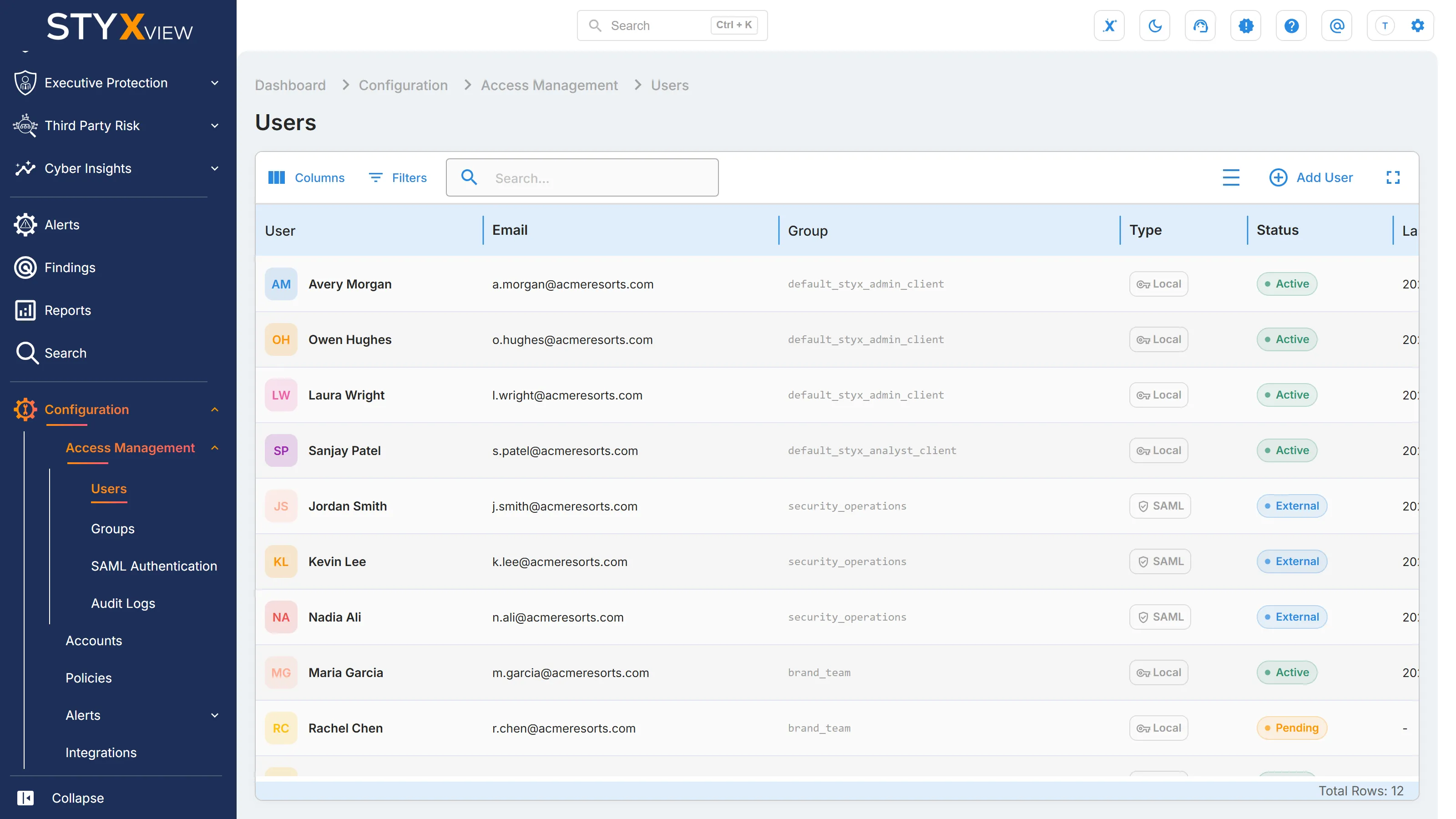Click Avery Morgan's AM avatar
Viewport: 1456px width, 819px height.
pyautogui.click(x=281, y=284)
